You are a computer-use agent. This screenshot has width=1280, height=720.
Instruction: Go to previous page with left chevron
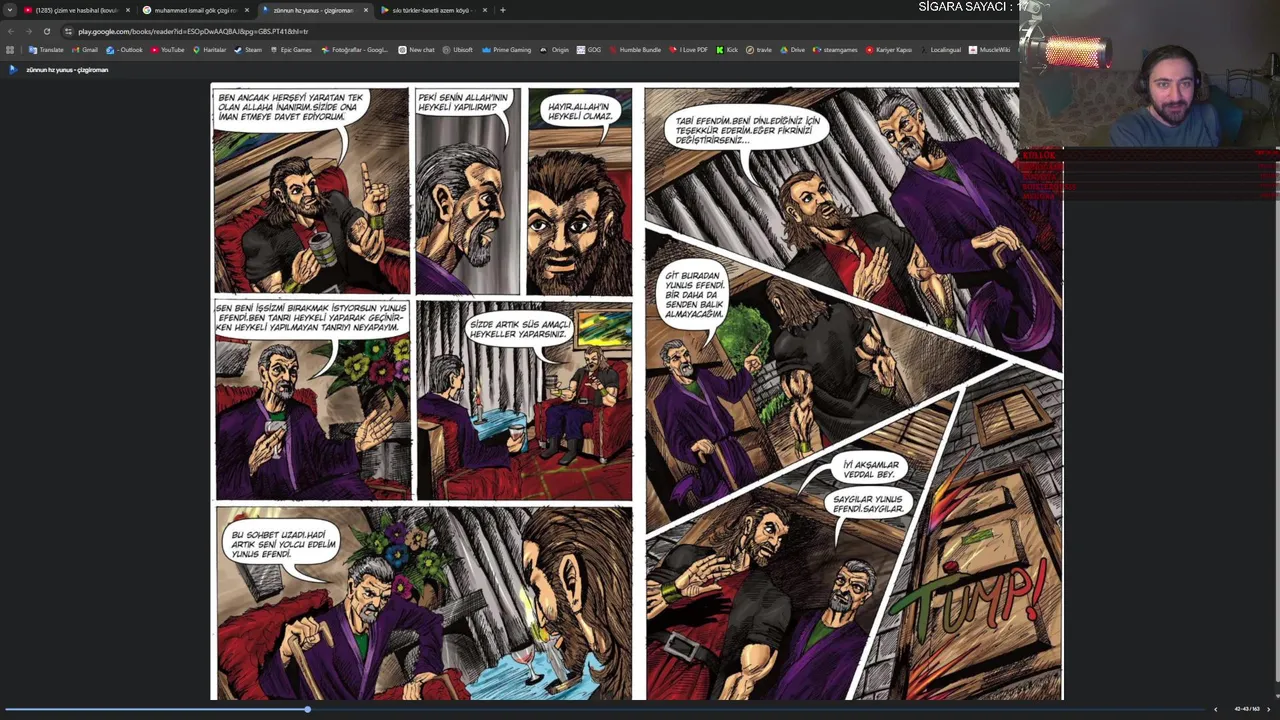click(x=1216, y=709)
